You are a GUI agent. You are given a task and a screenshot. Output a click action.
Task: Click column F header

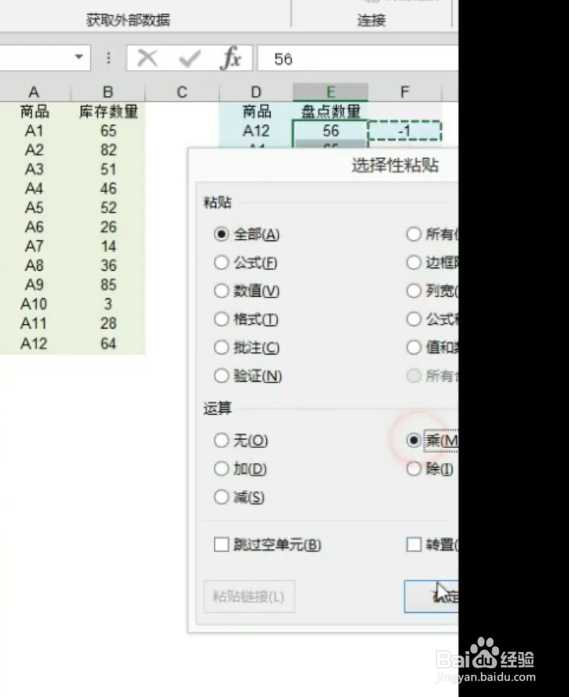405,92
